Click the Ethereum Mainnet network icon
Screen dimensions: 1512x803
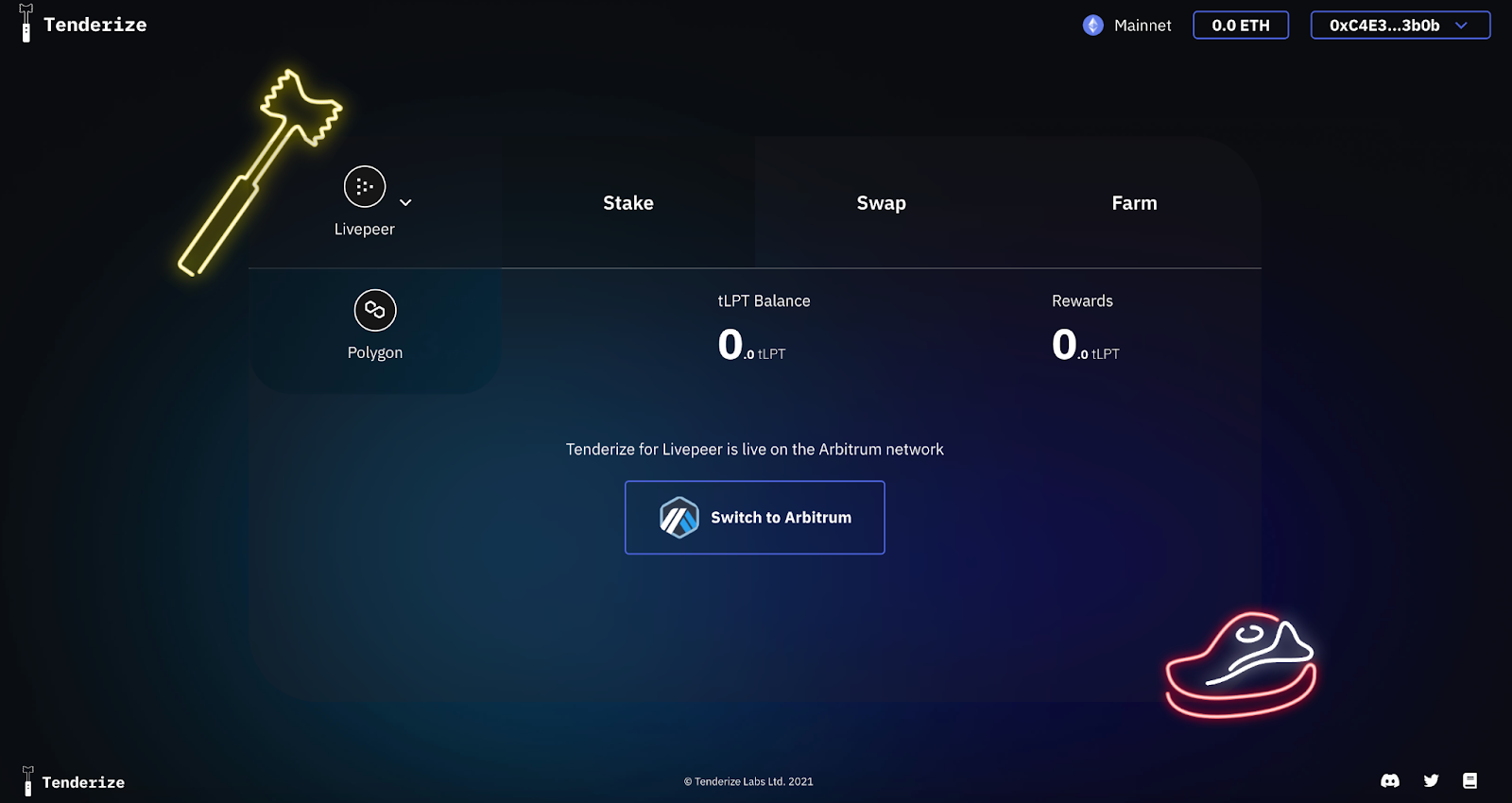coord(1093,26)
